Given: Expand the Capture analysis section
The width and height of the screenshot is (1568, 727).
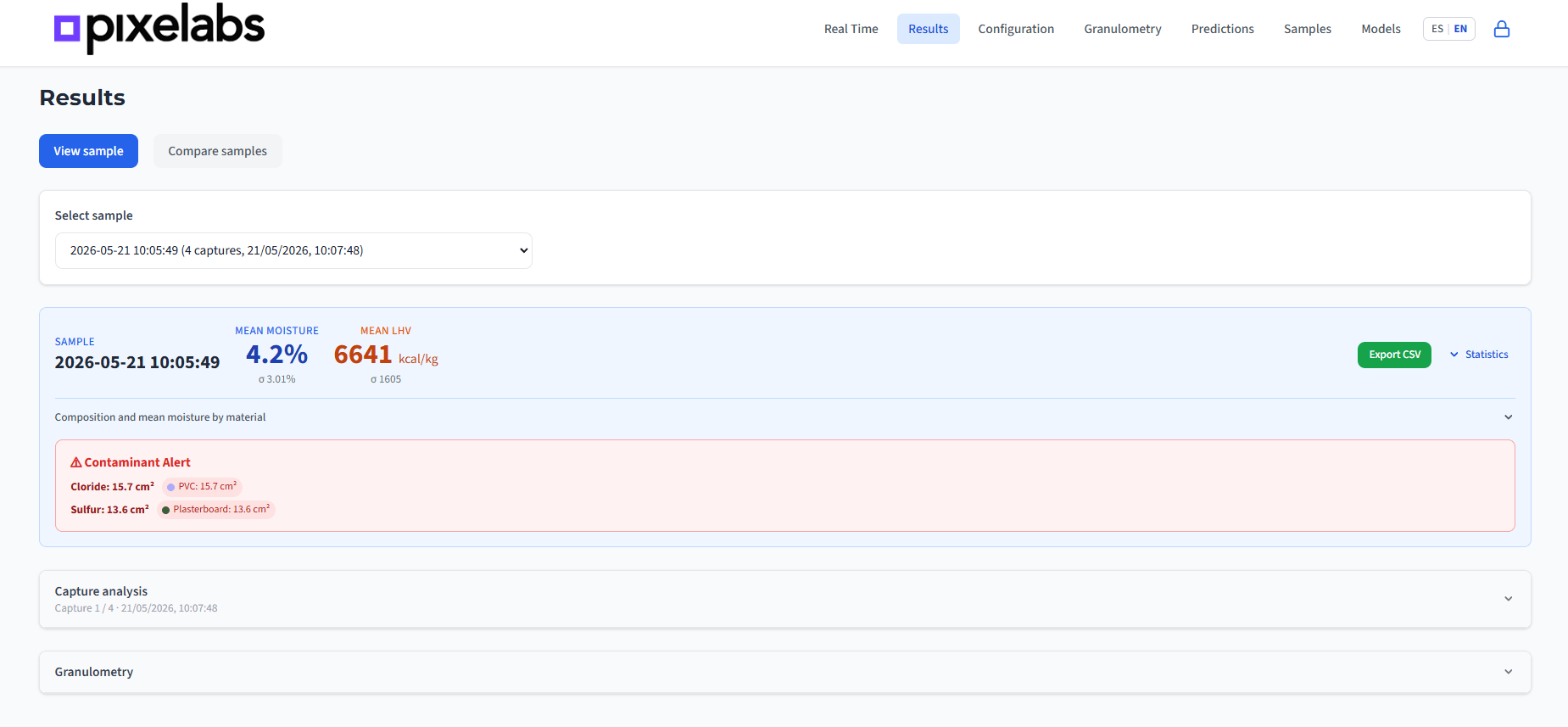Looking at the screenshot, I should pyautogui.click(x=784, y=599).
